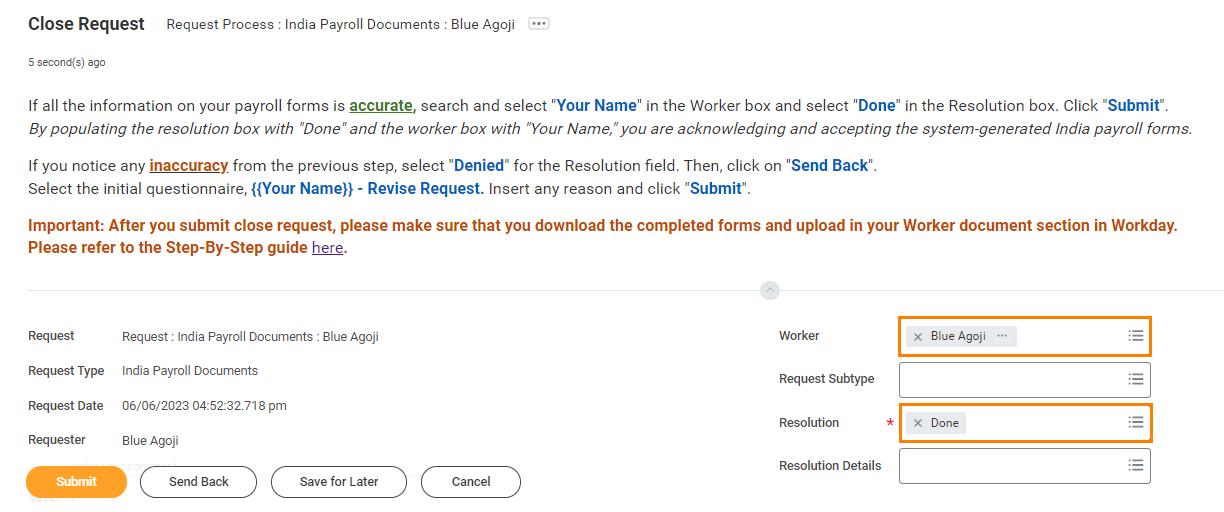Select the Blue Agoji chip text
The height and width of the screenshot is (512, 1224).
[x=958, y=336]
